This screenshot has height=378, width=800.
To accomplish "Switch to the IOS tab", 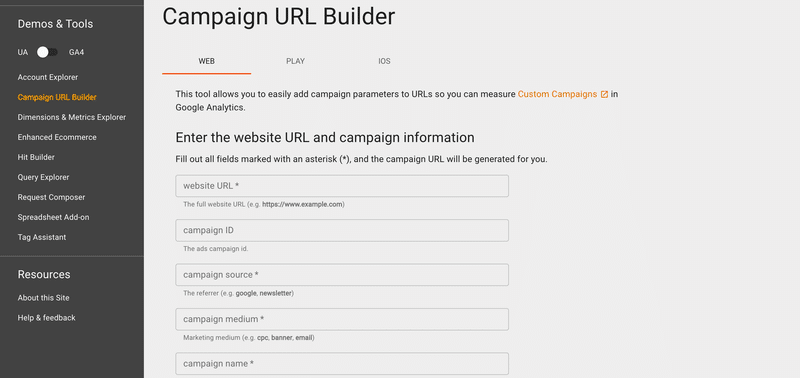I will 384,61.
